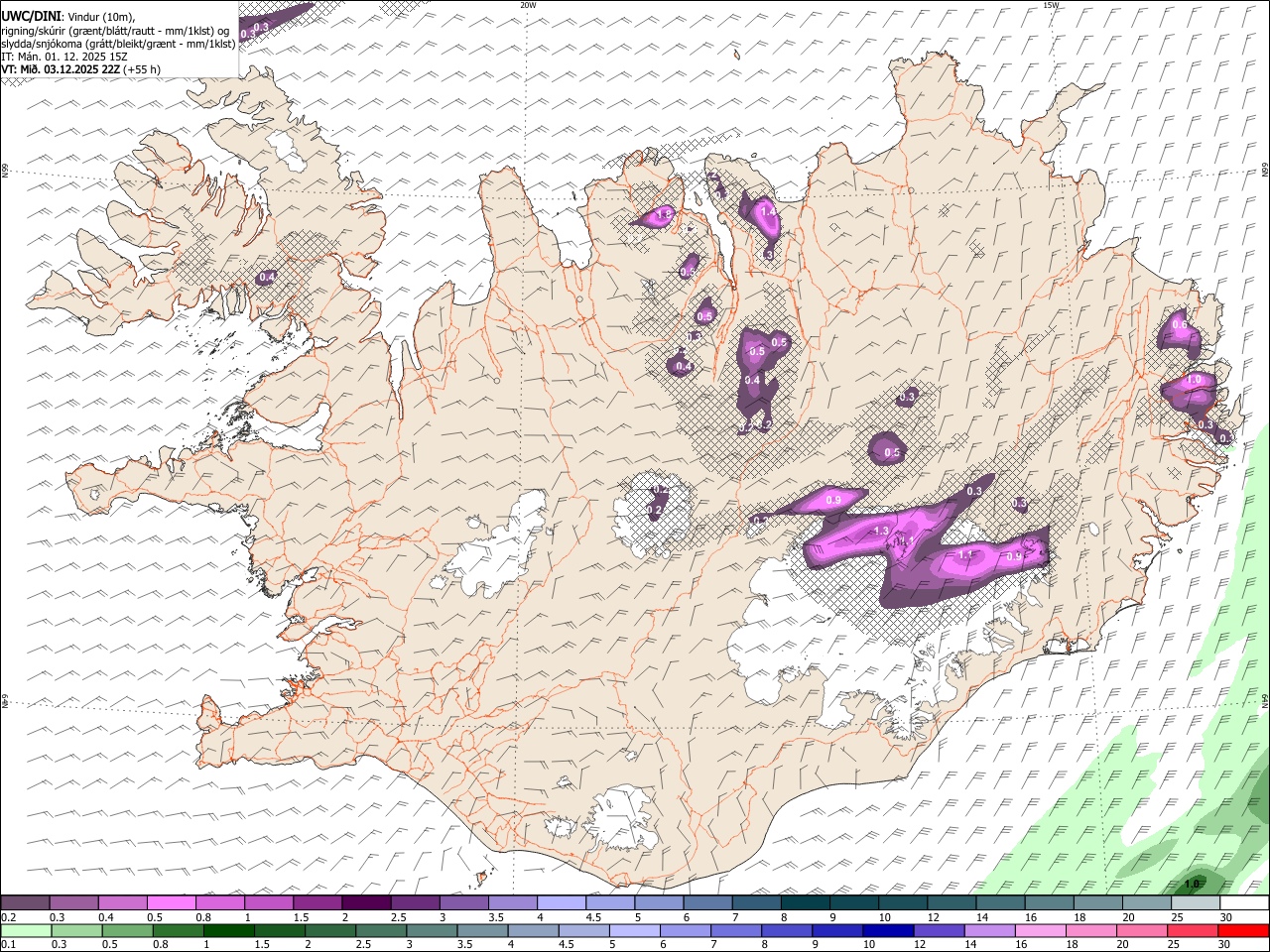Select the snow legend swatch between 1 and 1.5
Screen dimensions: 1270x952
coord(269,902)
